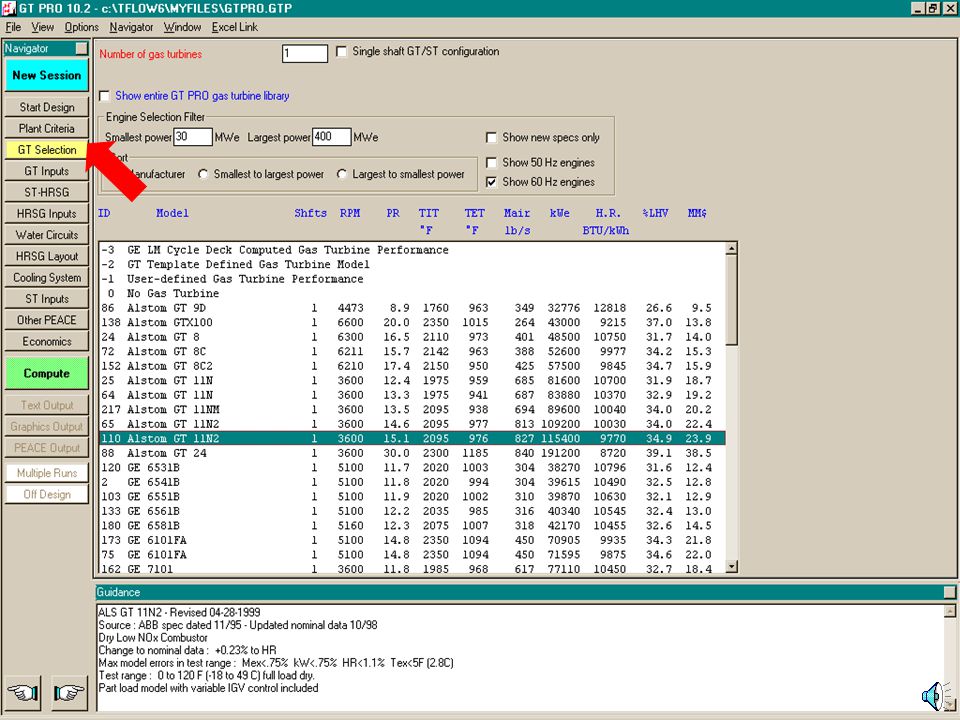Click the speaker audio icon
Viewport: 960px width, 720px height.
935,696
